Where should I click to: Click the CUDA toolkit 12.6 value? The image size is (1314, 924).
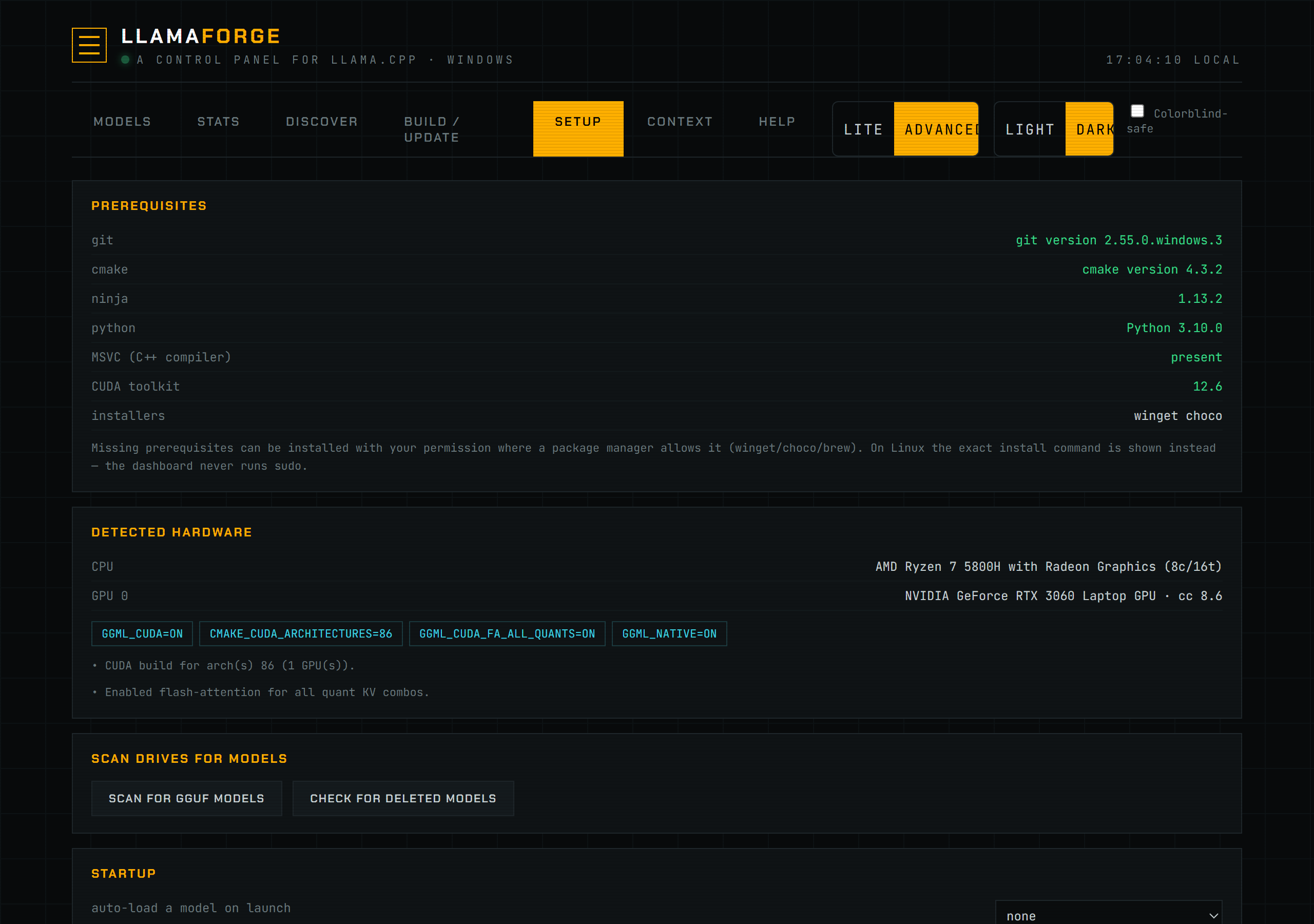click(x=1208, y=387)
